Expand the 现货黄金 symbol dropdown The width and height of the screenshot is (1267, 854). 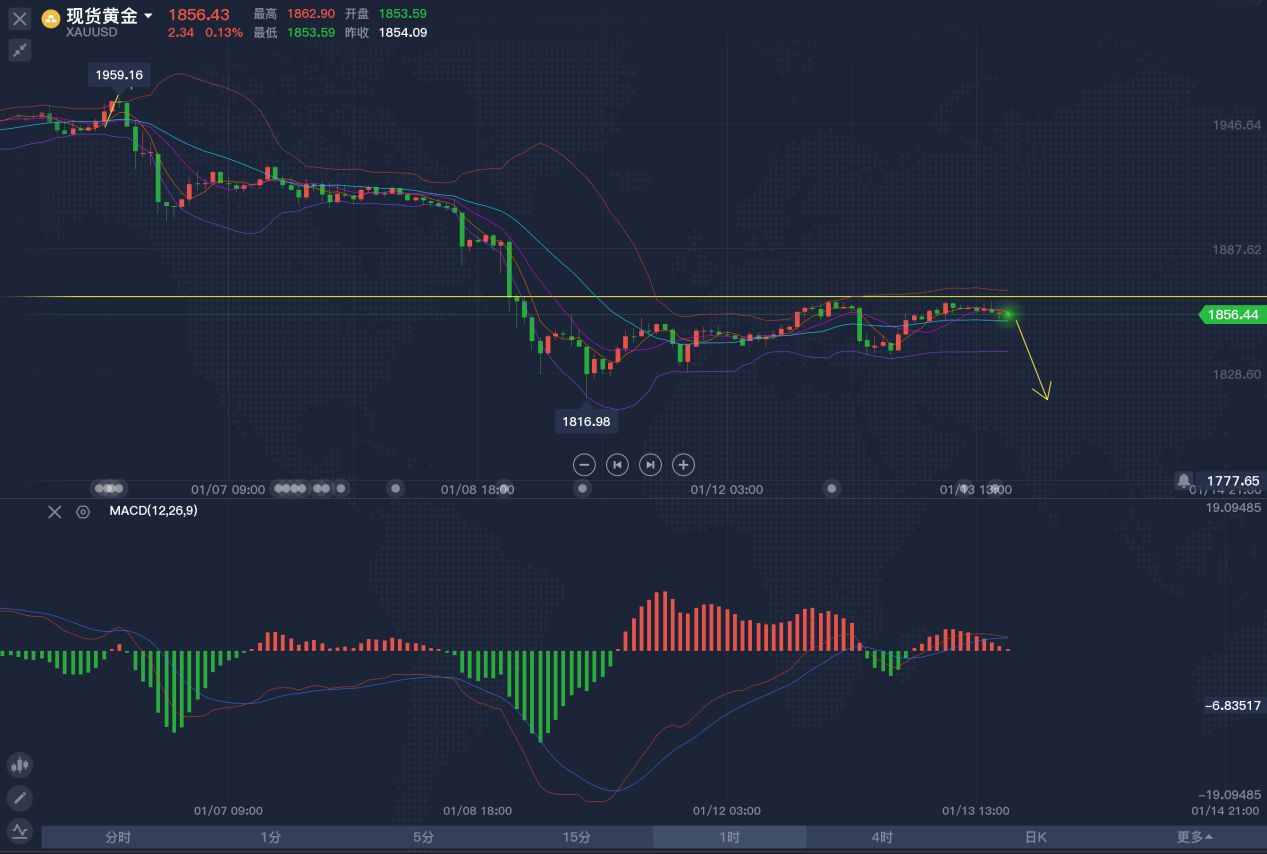point(149,16)
